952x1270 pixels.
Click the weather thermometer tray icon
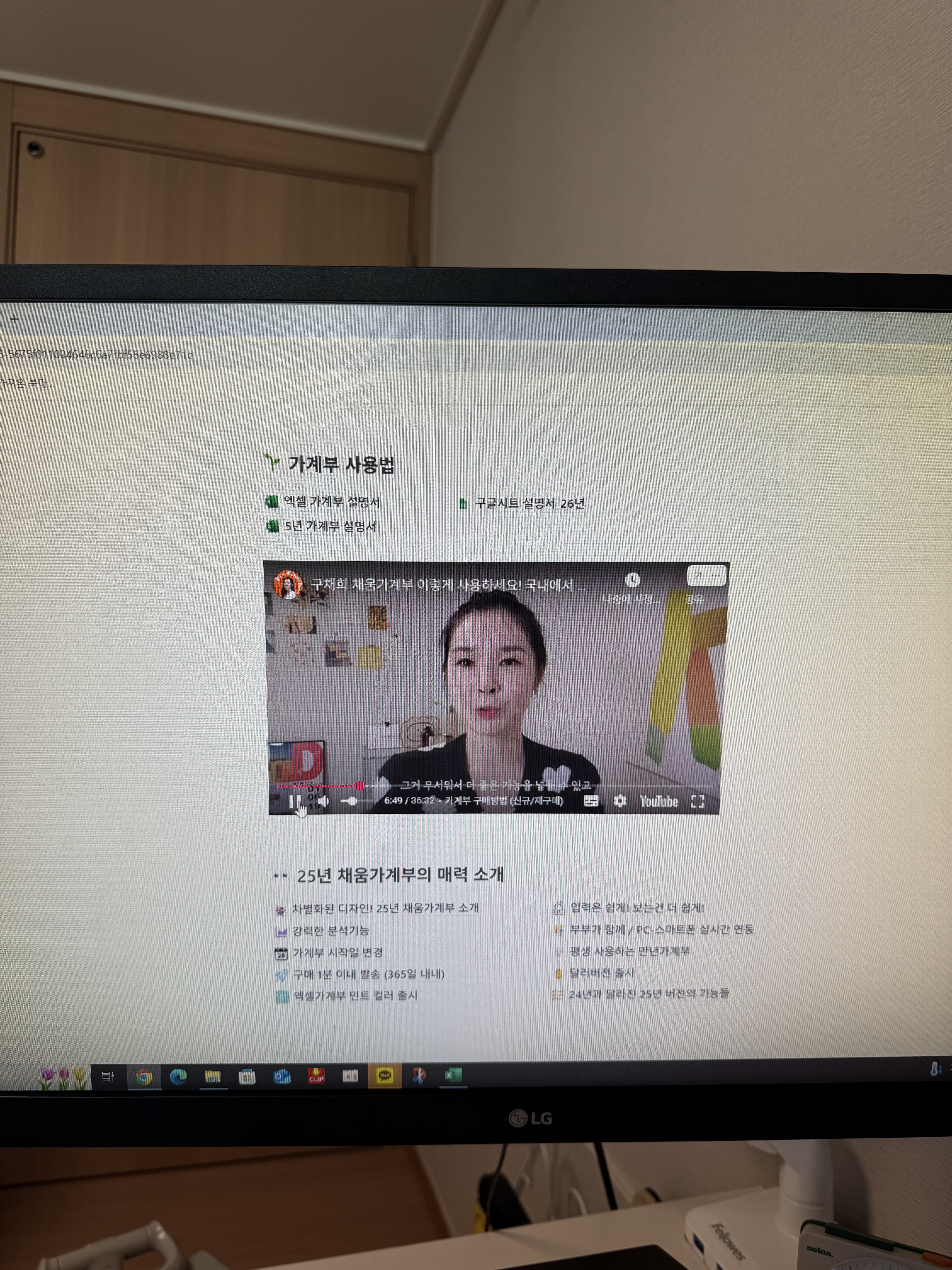935,1069
